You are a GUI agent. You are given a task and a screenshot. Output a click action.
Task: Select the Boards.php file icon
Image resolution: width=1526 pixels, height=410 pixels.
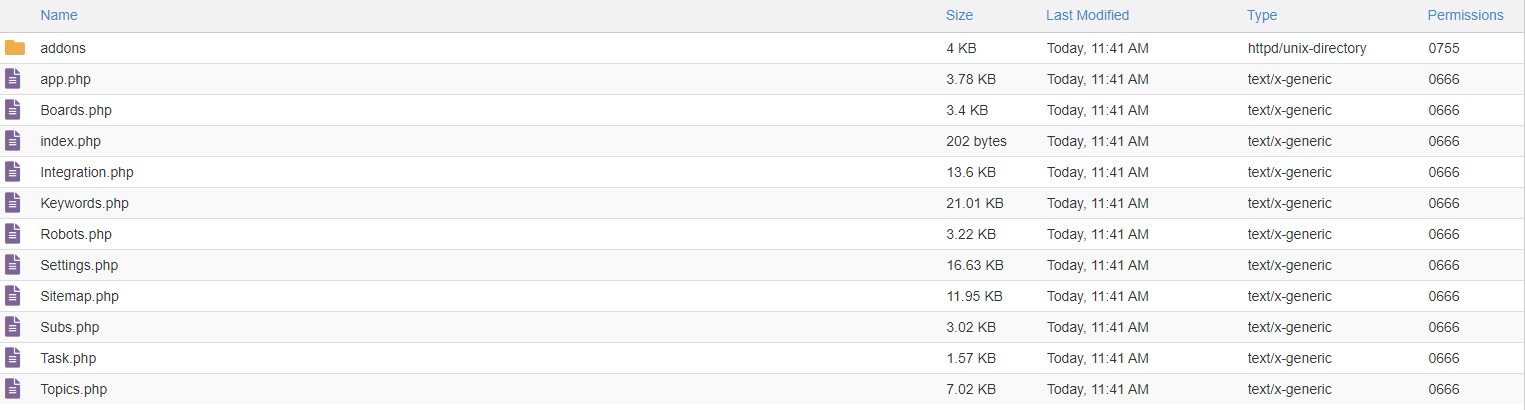pyautogui.click(x=13, y=110)
